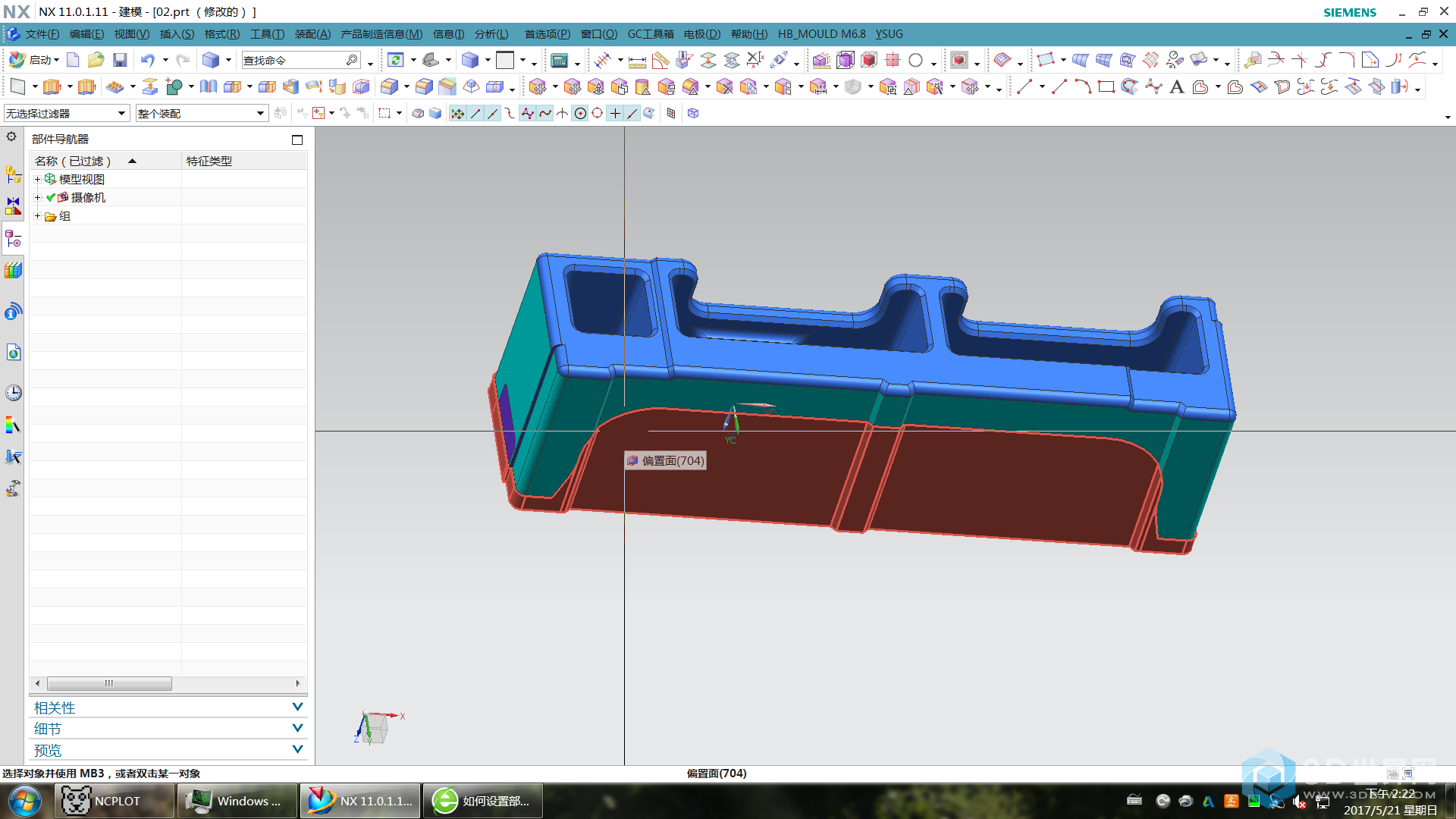The width and height of the screenshot is (1456, 819).
Task: Open the Assembly Navigator sidebar tab
Action: coord(13,175)
